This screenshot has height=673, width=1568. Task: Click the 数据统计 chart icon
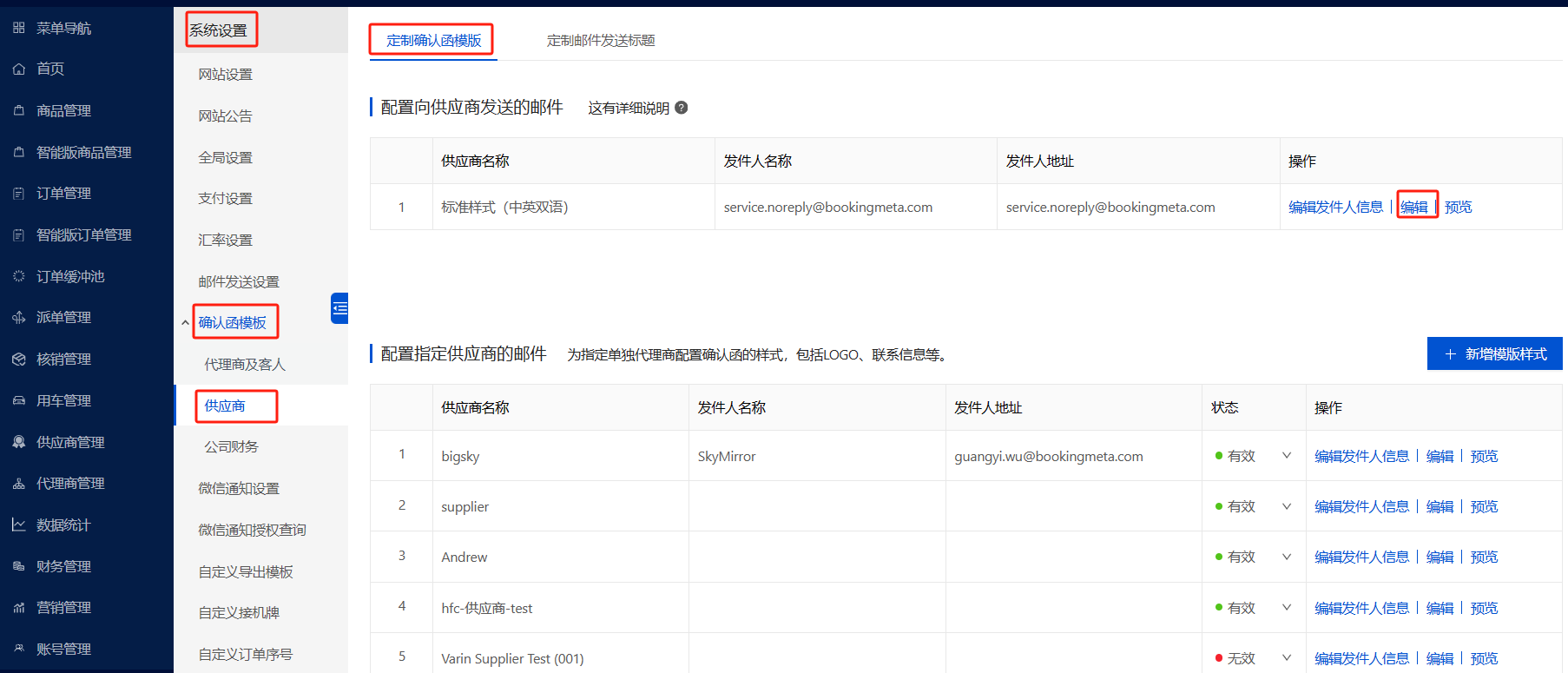[x=19, y=525]
